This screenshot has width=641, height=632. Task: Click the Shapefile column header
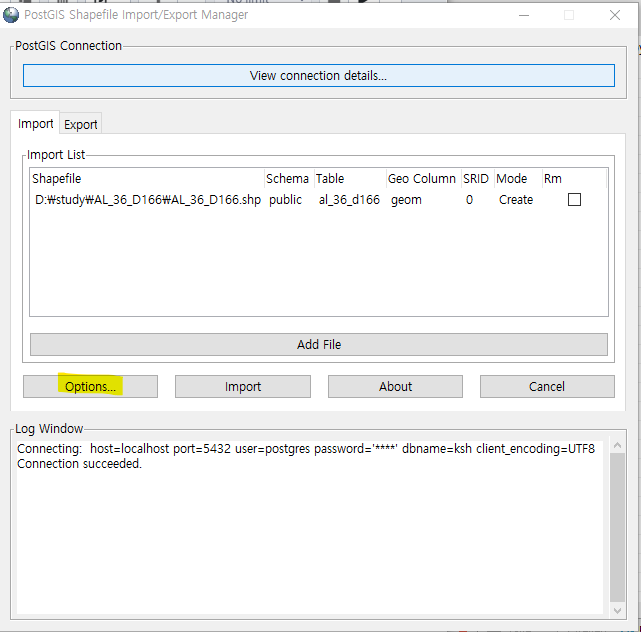tap(148, 179)
